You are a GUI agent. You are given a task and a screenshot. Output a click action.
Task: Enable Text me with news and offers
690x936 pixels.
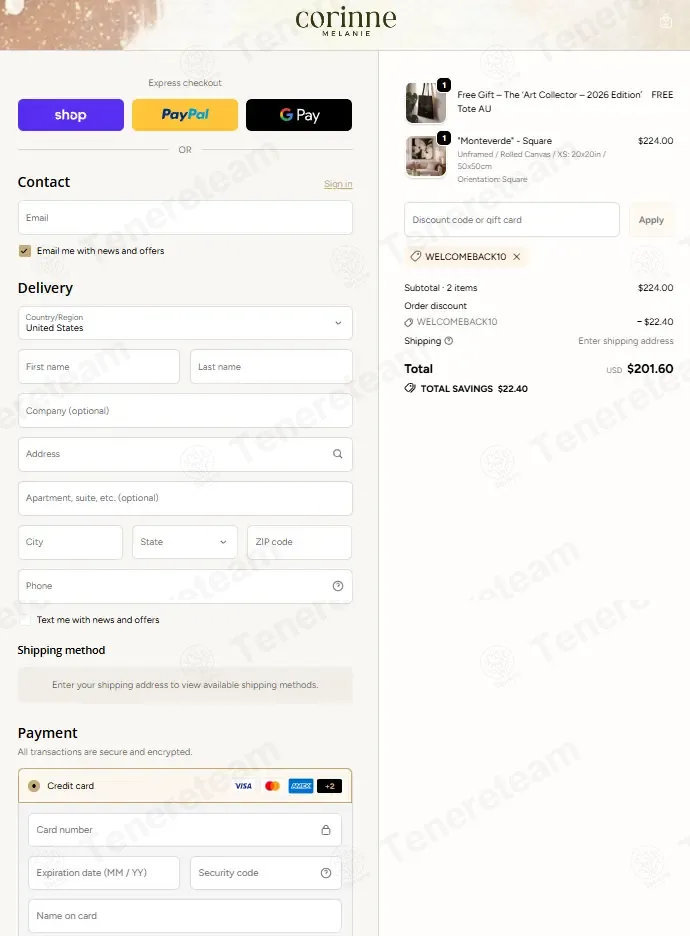coord(24,620)
